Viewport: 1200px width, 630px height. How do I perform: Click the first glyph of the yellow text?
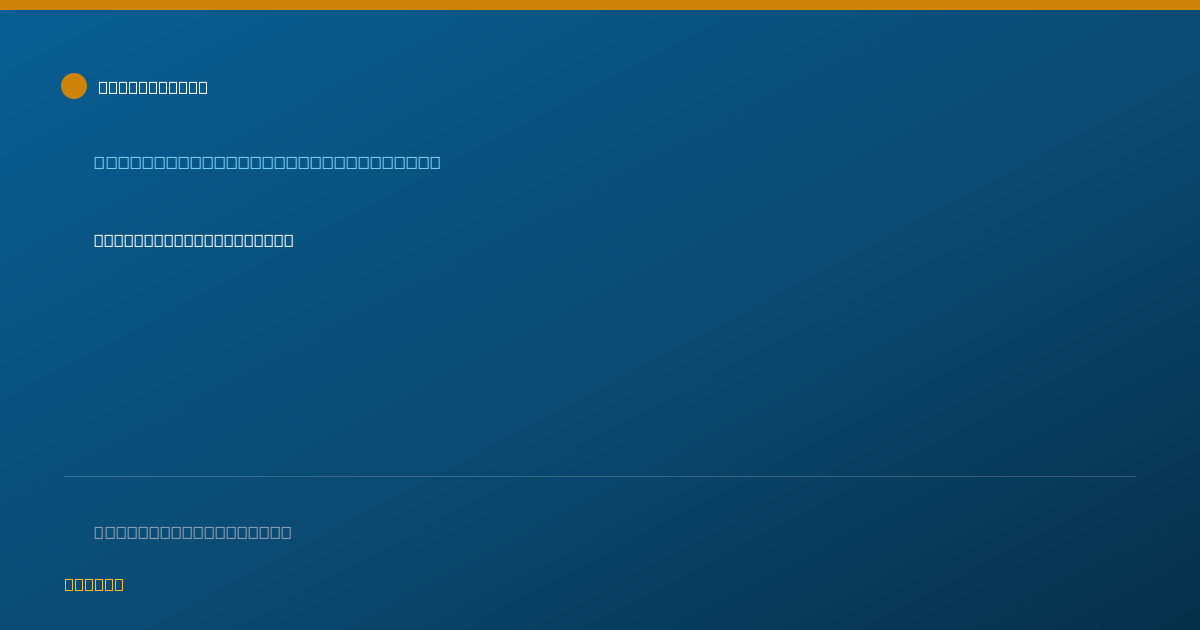(x=70, y=584)
